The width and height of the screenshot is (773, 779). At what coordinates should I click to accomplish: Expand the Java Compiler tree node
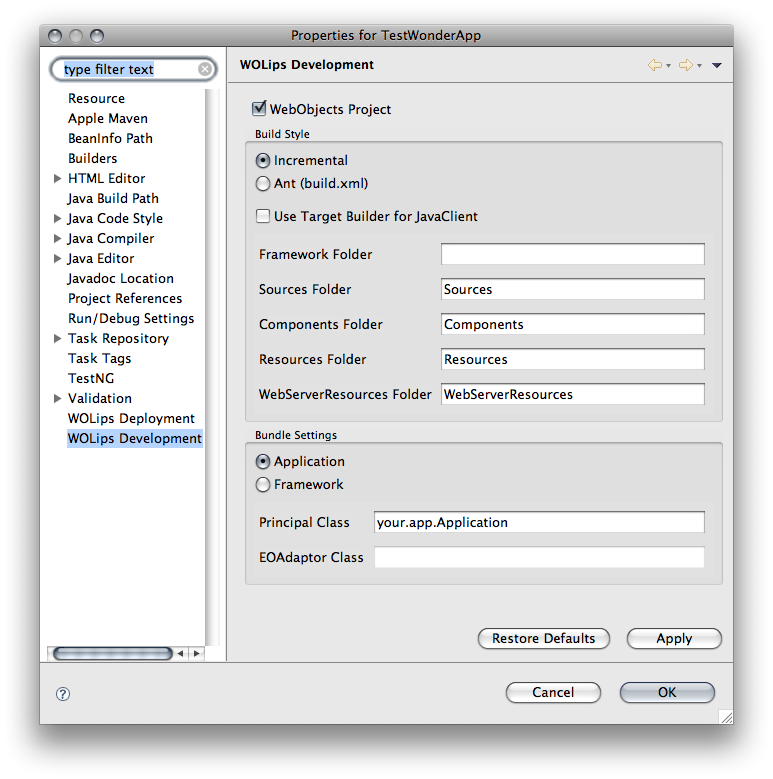pos(58,239)
